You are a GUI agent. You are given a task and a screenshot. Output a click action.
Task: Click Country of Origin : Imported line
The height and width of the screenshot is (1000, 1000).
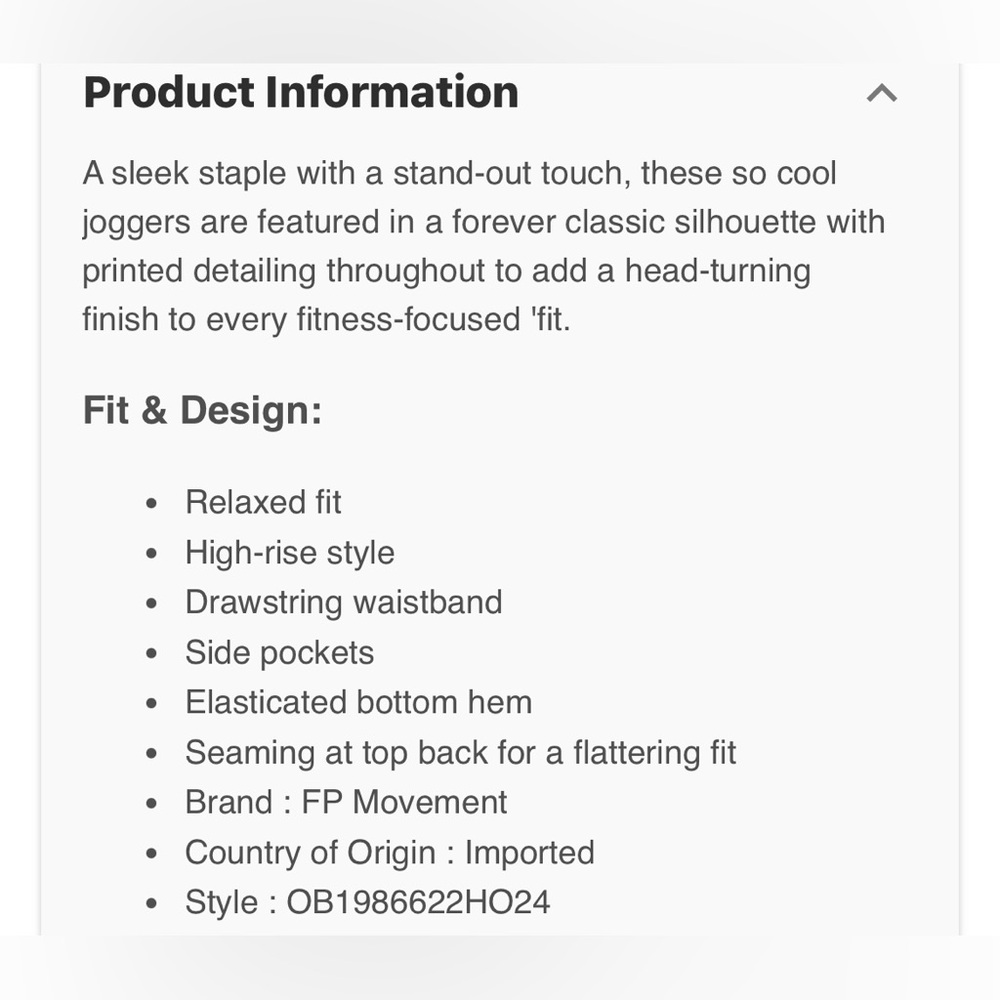(390, 853)
